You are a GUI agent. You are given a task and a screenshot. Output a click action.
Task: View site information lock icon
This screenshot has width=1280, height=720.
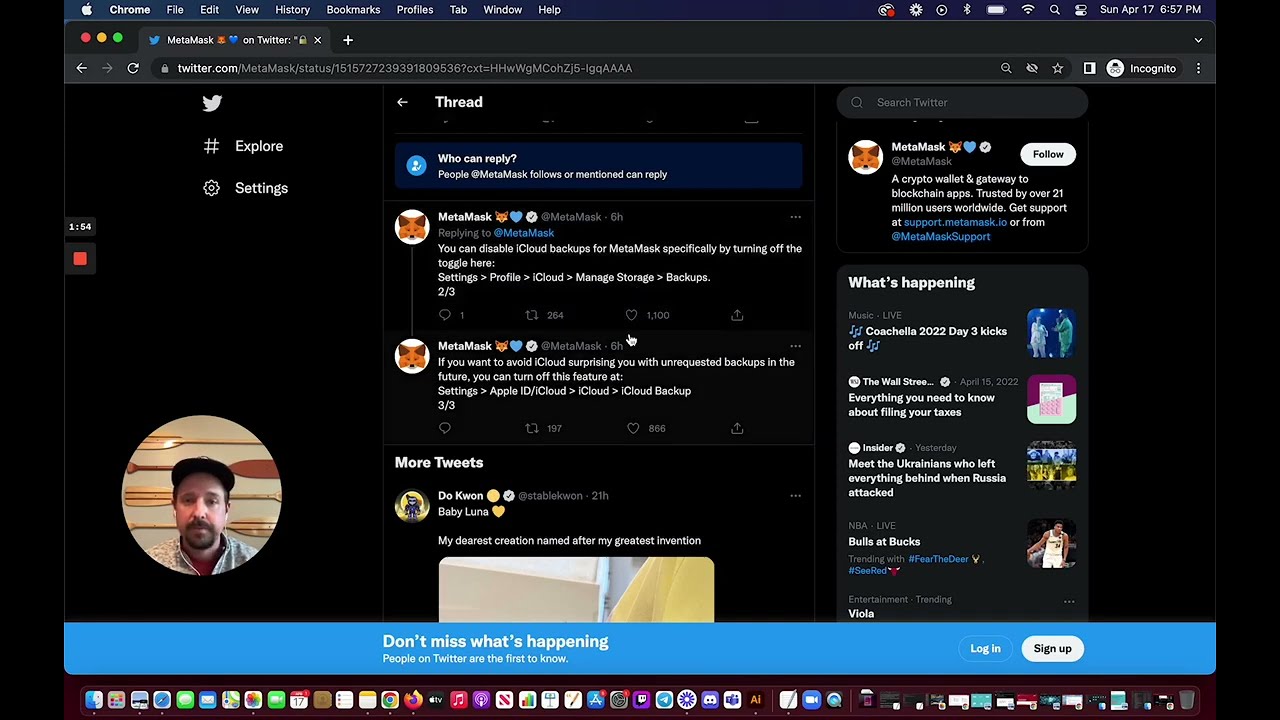(x=164, y=68)
